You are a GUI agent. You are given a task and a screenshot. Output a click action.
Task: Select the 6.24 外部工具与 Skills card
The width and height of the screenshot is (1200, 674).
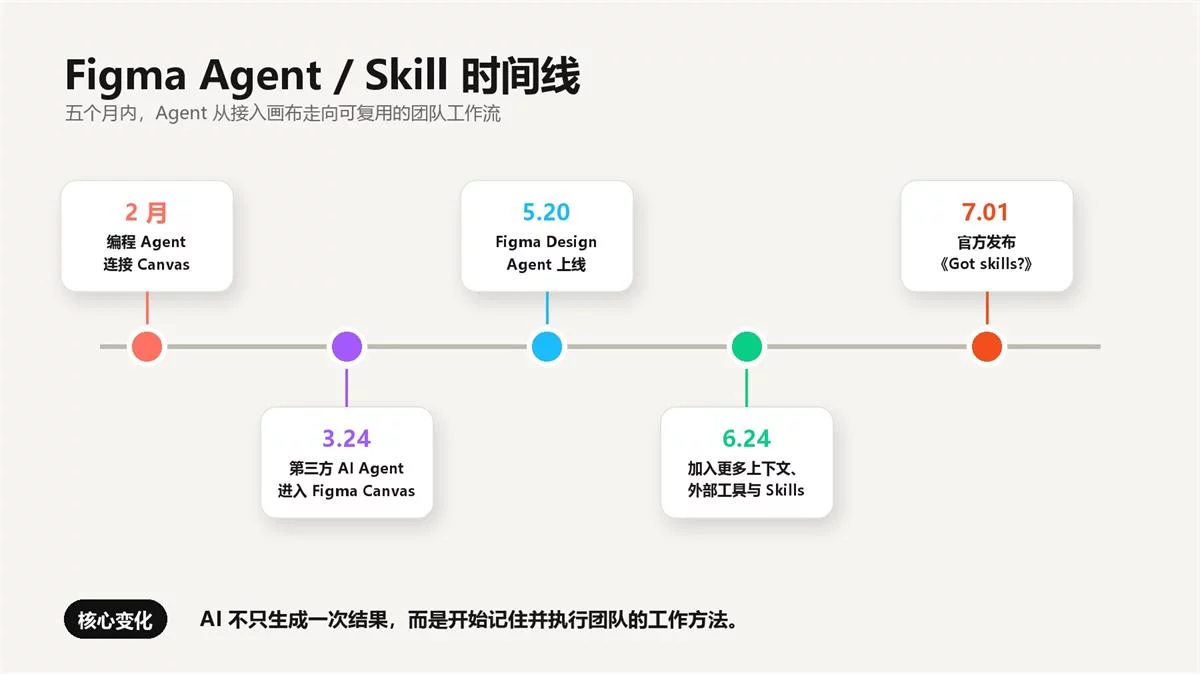click(747, 462)
